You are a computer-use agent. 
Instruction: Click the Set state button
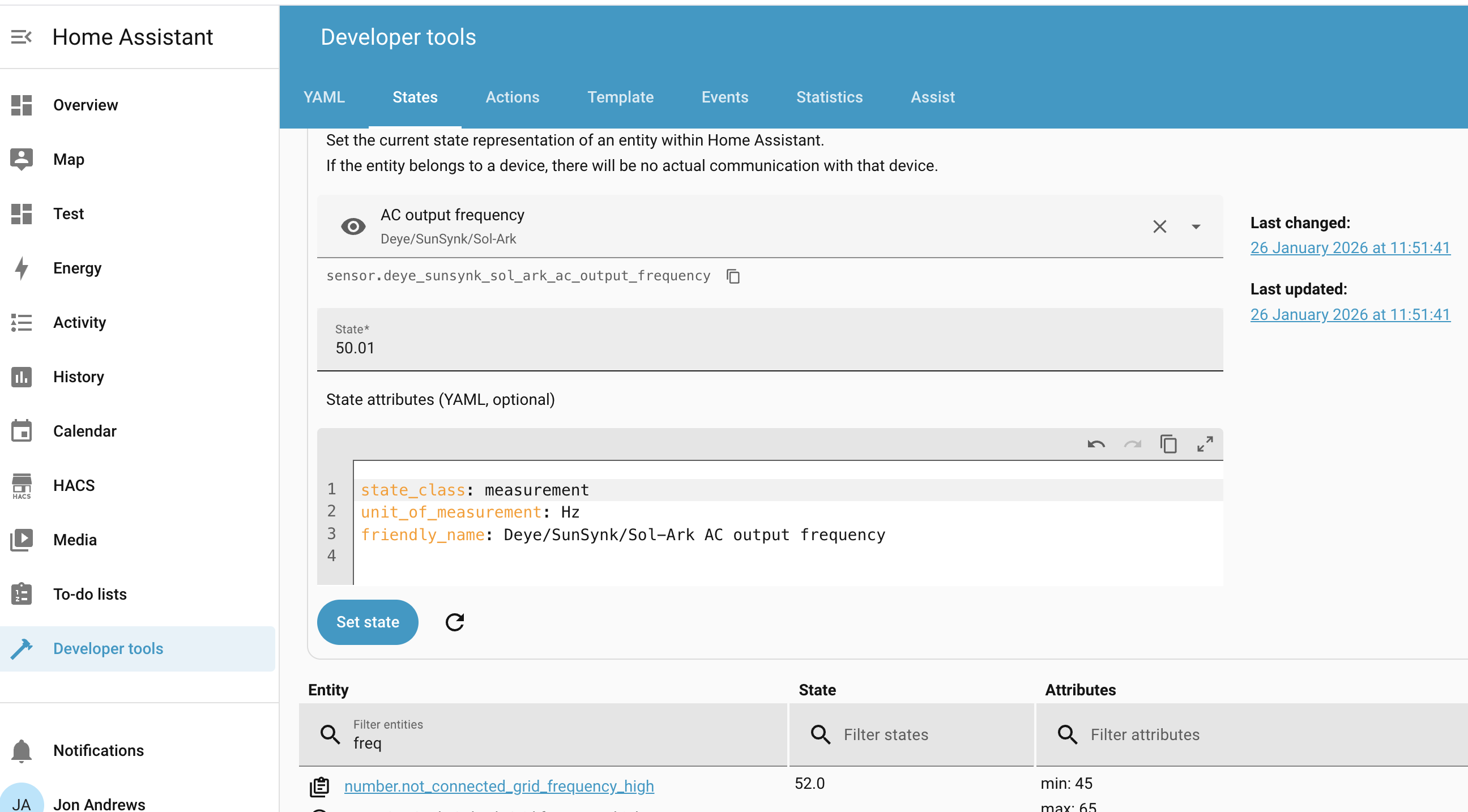(368, 622)
